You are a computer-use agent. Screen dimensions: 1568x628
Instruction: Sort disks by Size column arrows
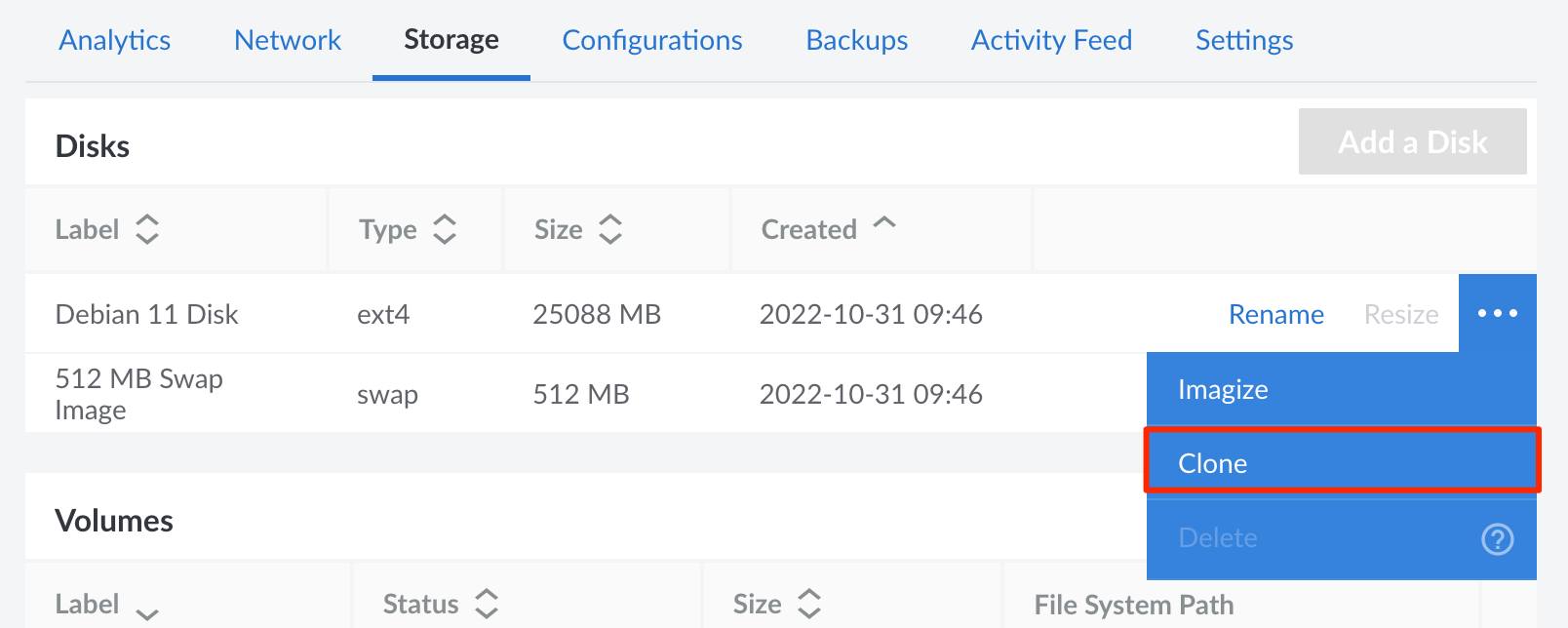(610, 229)
